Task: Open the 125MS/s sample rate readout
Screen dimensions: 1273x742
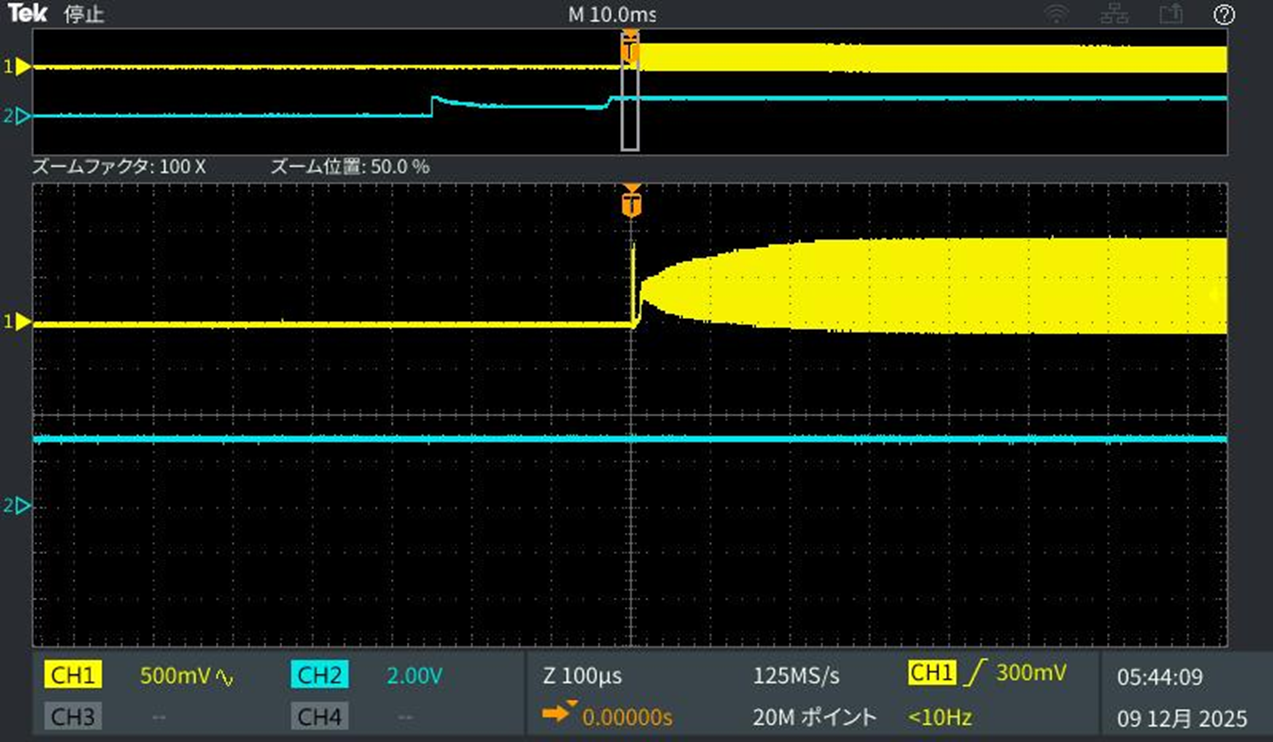Action: coord(796,676)
